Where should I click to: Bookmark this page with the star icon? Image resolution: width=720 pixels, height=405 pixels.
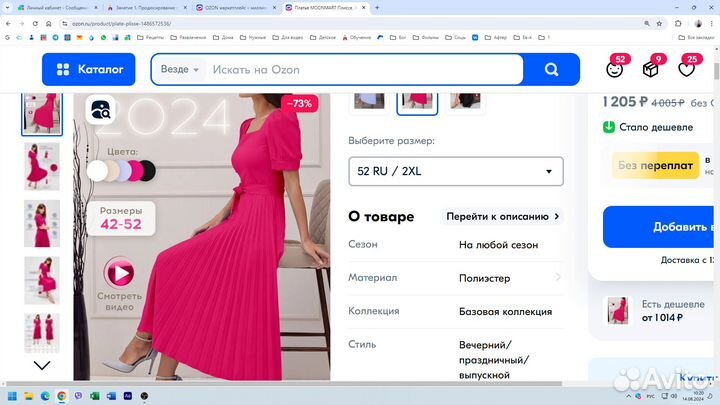point(659,23)
